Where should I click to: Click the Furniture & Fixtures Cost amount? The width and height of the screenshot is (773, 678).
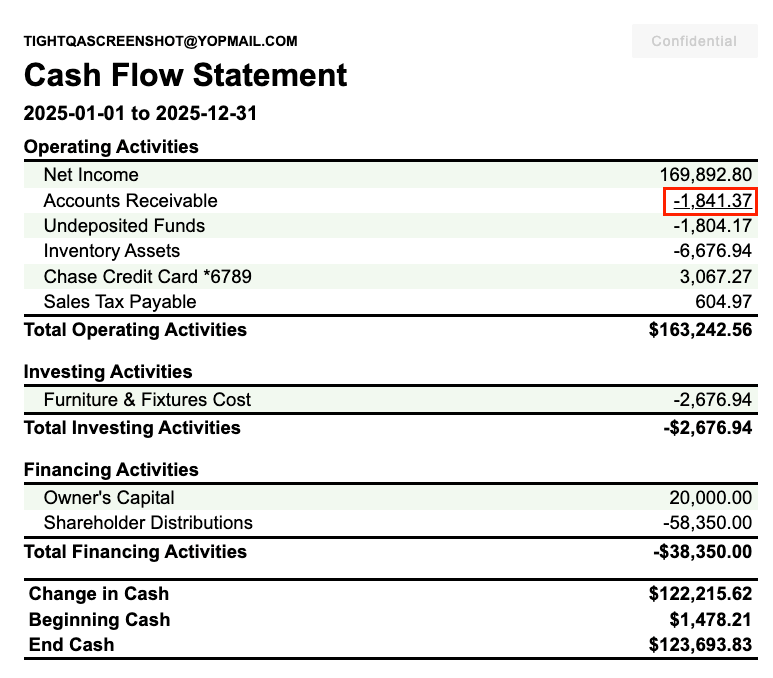pos(712,400)
